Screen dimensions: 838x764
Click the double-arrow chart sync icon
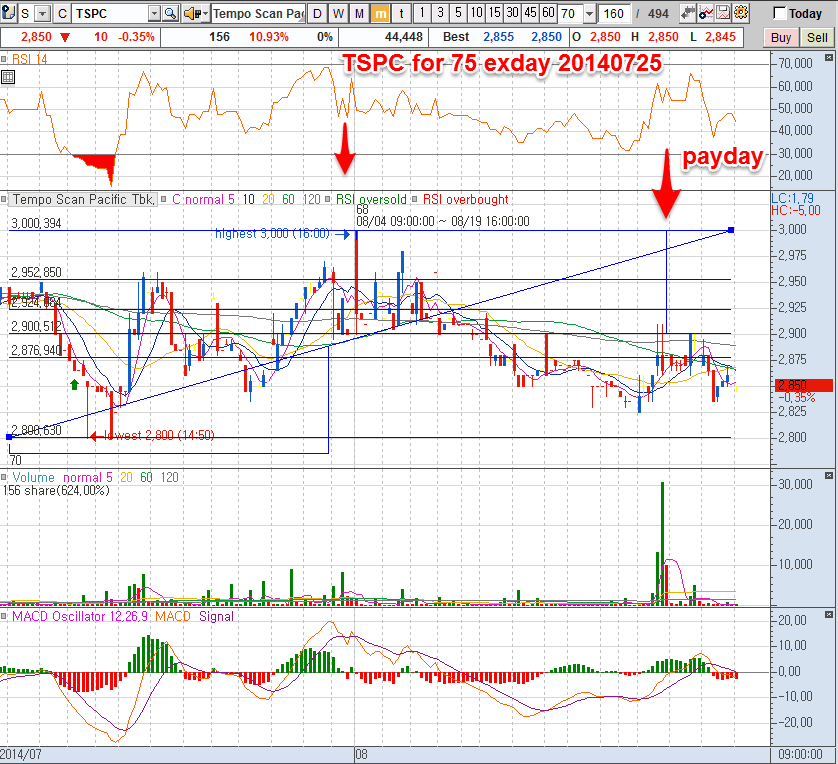click(x=688, y=13)
